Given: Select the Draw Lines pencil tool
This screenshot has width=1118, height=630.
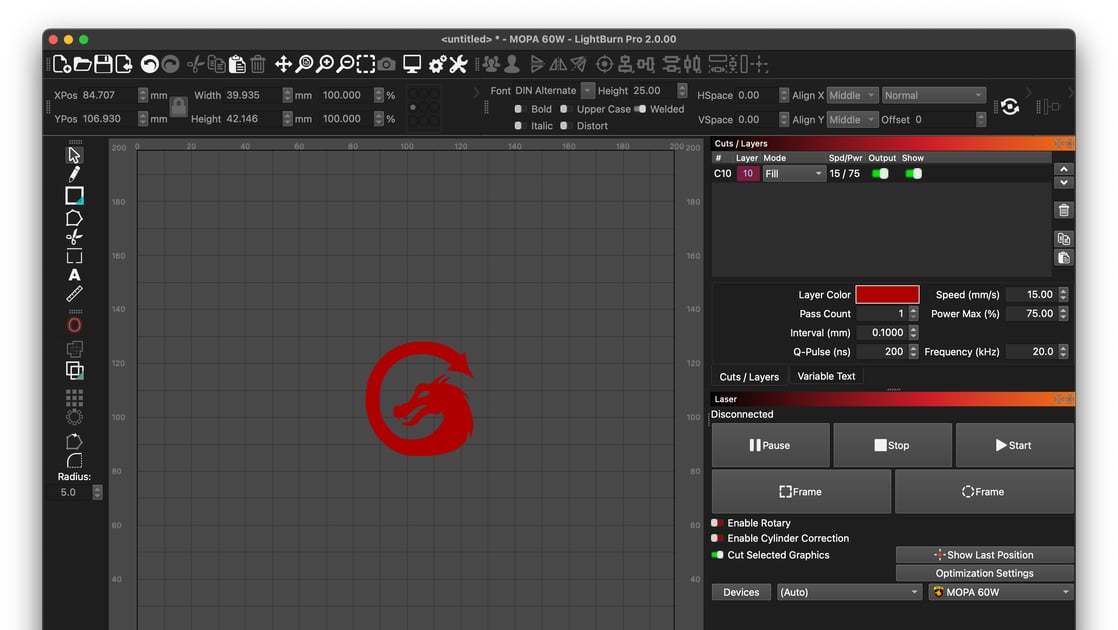Looking at the screenshot, I should click(x=74, y=173).
